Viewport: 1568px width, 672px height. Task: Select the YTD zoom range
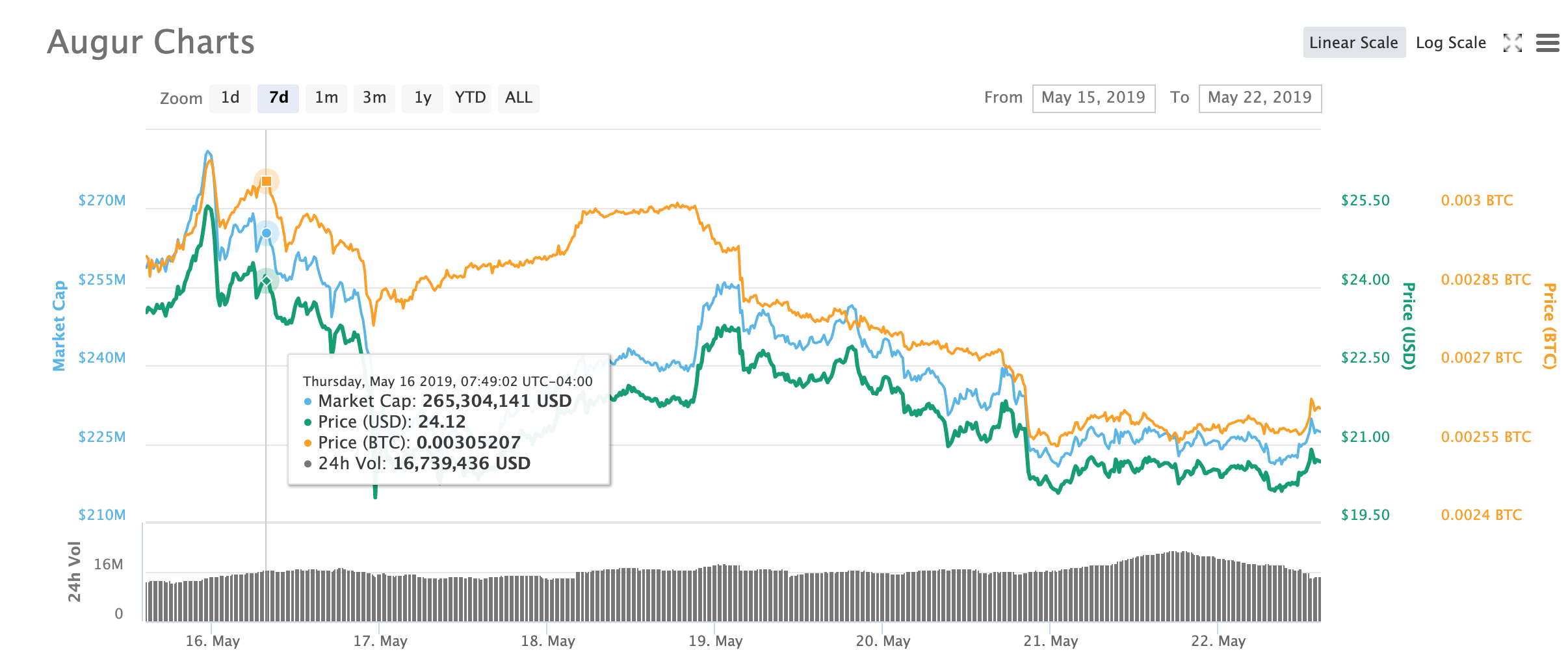(x=471, y=98)
